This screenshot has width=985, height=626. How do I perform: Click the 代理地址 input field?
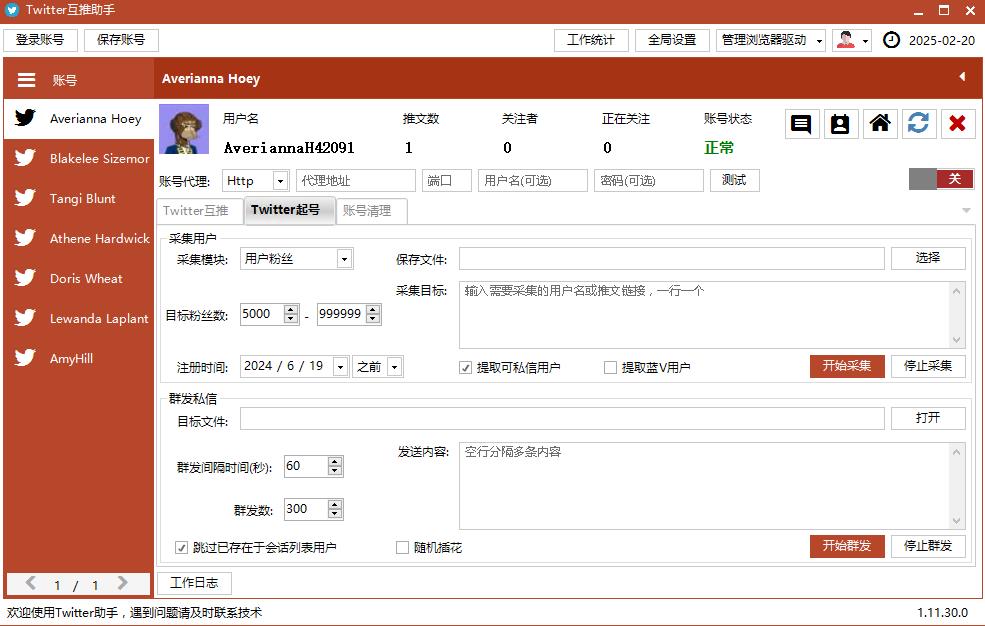[x=356, y=181]
